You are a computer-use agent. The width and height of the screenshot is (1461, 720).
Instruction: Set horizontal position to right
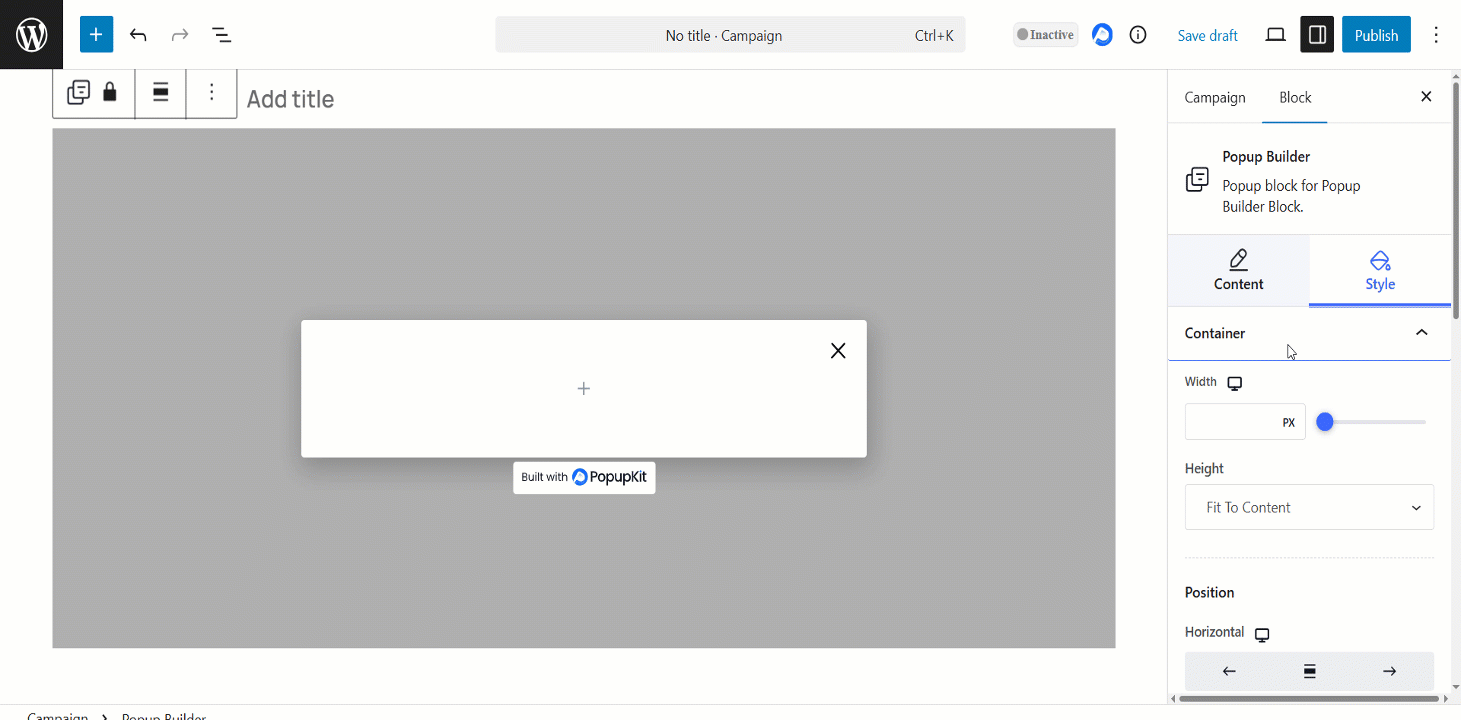(x=1389, y=671)
